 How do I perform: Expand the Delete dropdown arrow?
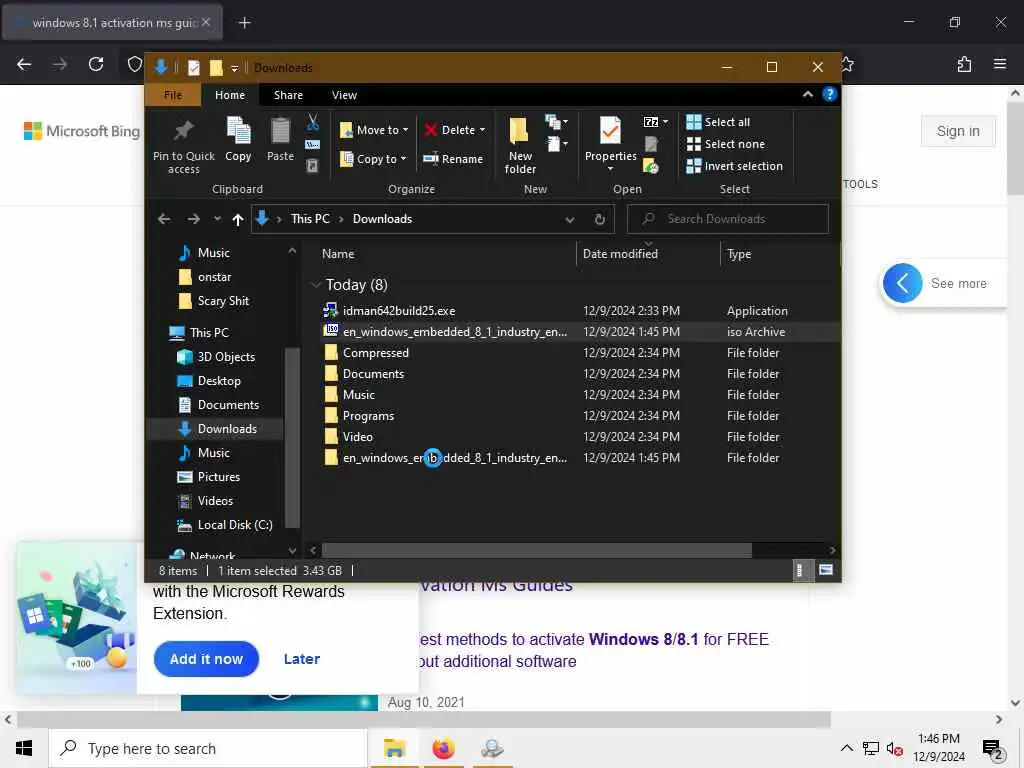483,130
